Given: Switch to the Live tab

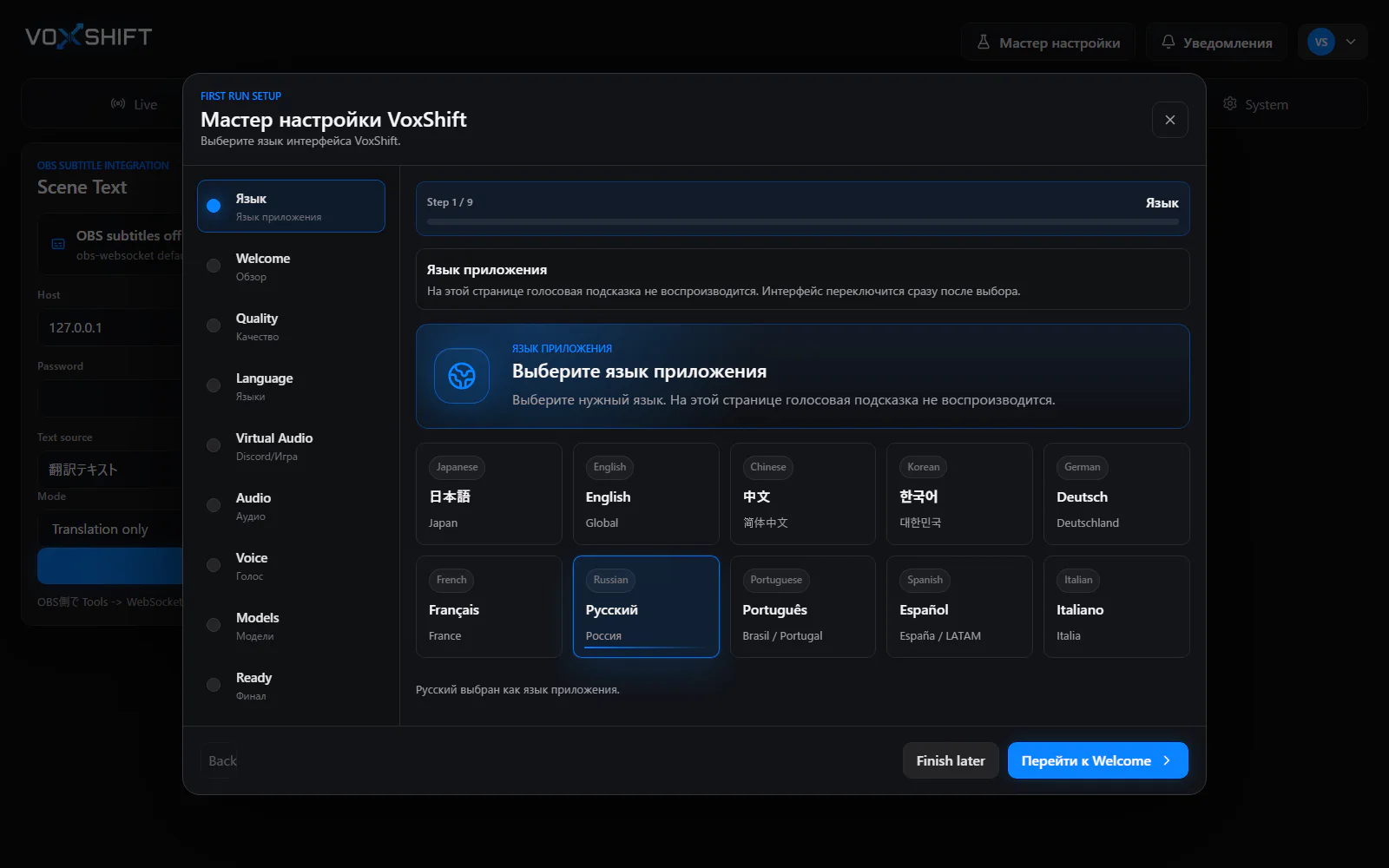Looking at the screenshot, I should [x=134, y=104].
